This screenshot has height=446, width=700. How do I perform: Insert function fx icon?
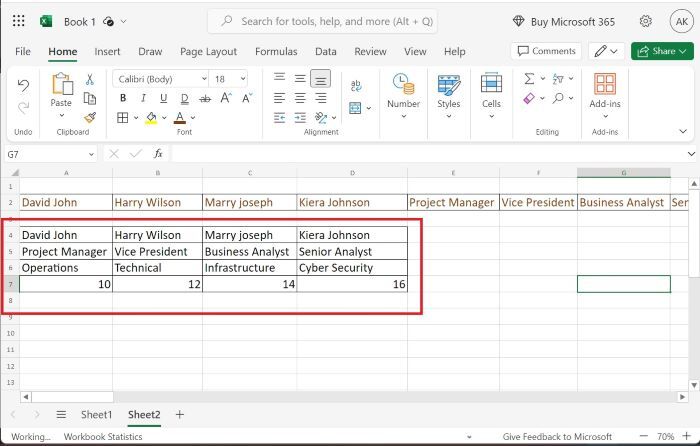click(158, 154)
